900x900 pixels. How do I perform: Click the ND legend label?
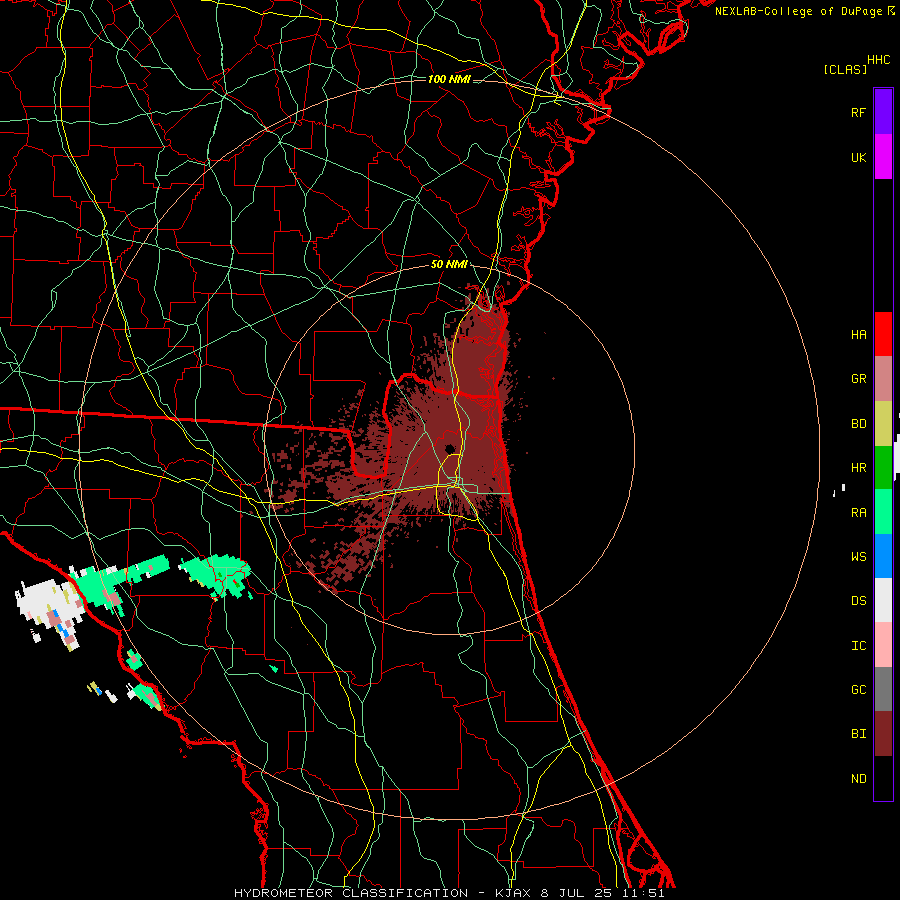859,779
